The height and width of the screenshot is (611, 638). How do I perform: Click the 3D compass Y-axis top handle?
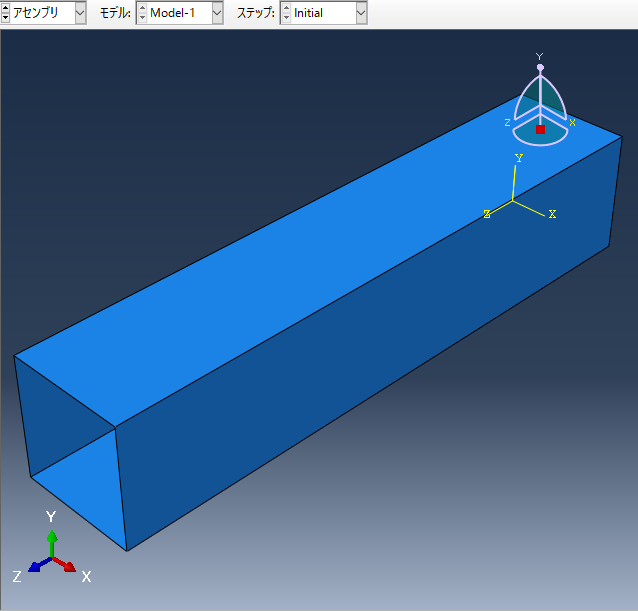[540, 67]
